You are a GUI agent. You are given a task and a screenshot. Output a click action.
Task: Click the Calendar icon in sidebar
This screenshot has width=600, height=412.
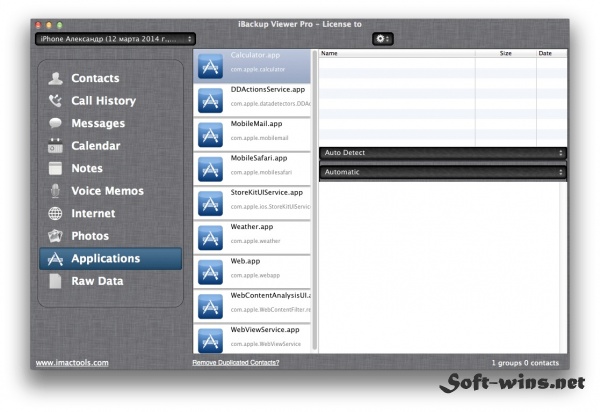pyautogui.click(x=55, y=146)
